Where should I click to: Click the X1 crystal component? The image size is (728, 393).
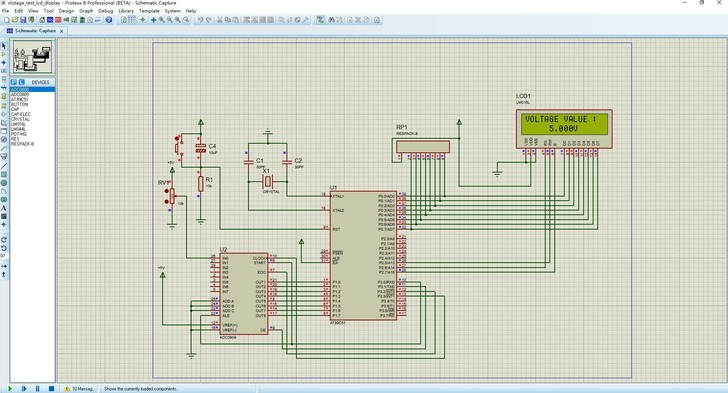267,181
